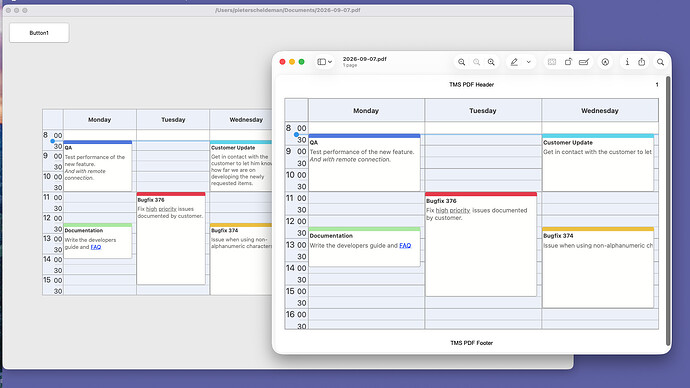The height and width of the screenshot is (388, 690).
Task: Minimize the Preview window with the yellow button
Action: coord(292,62)
